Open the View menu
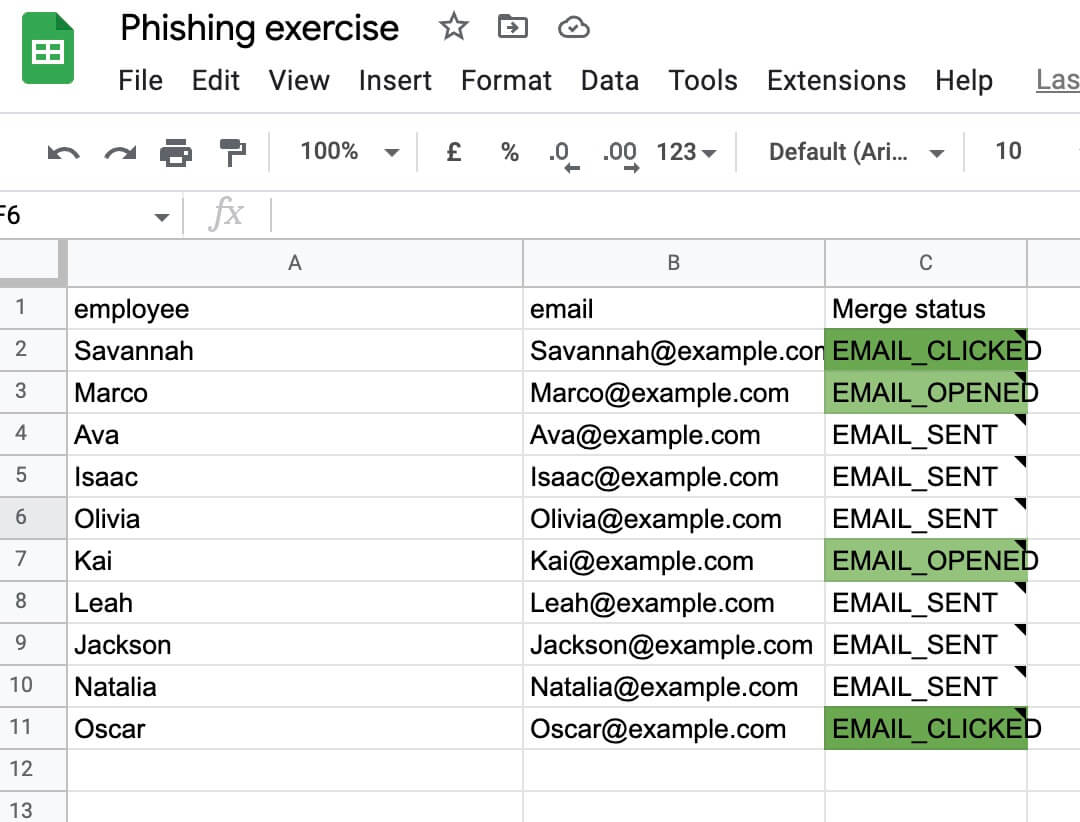This screenshot has width=1080, height=822. coord(299,81)
